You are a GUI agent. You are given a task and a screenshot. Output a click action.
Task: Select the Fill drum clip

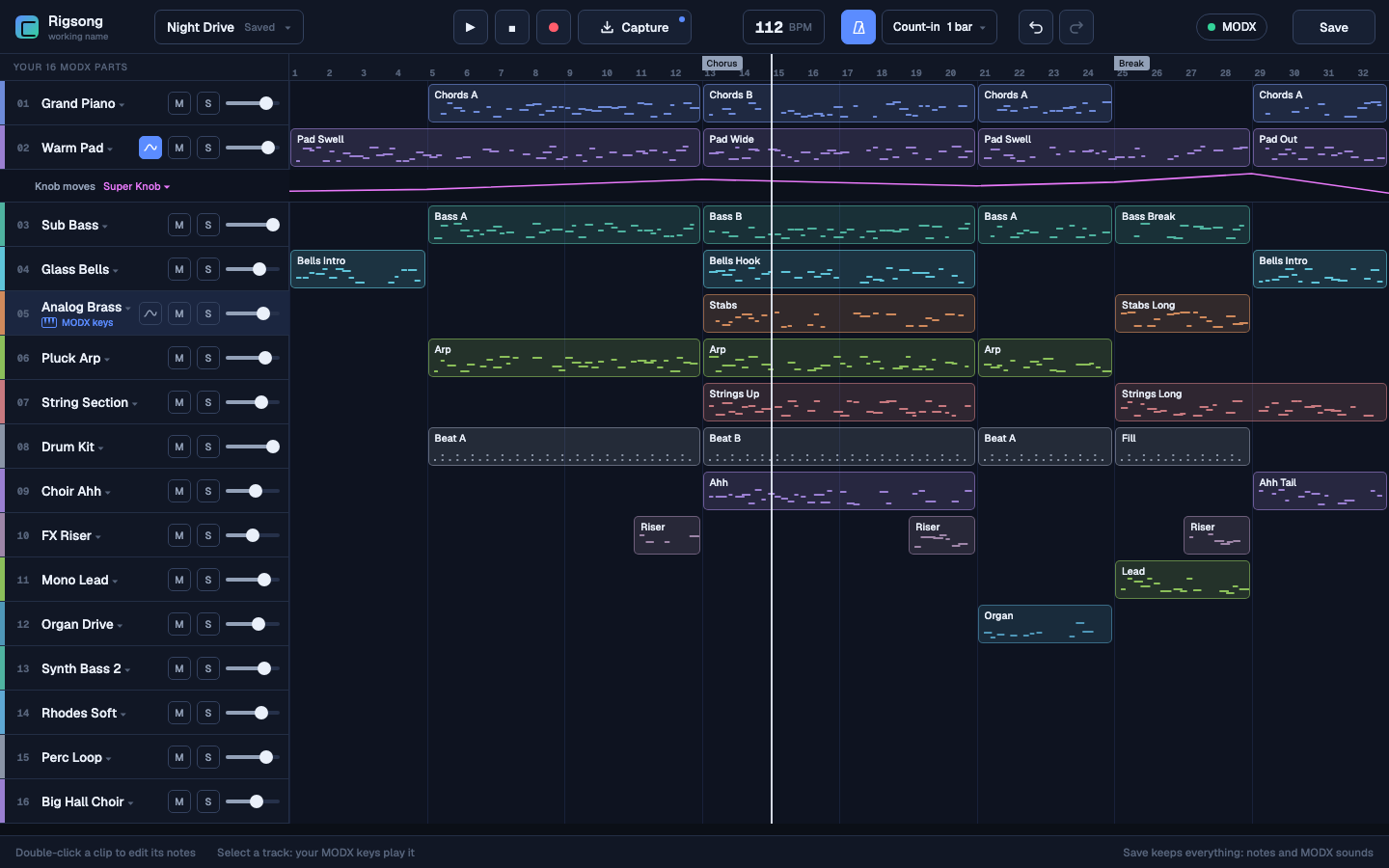[1183, 447]
